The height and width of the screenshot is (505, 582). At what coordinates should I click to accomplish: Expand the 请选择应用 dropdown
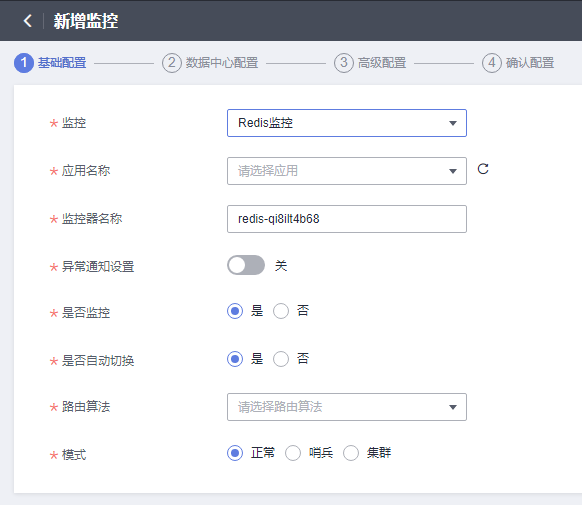(x=347, y=171)
